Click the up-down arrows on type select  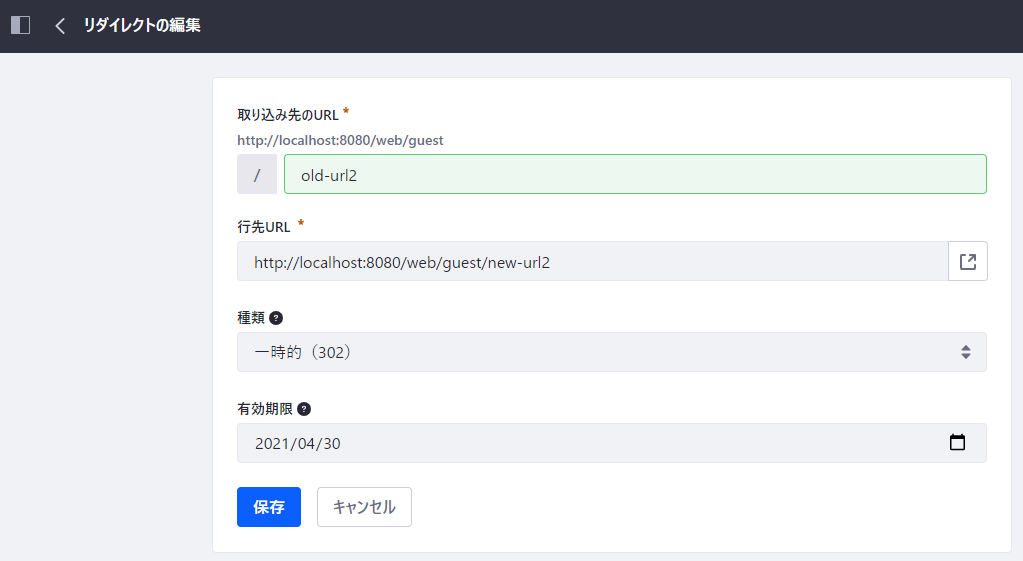click(965, 352)
